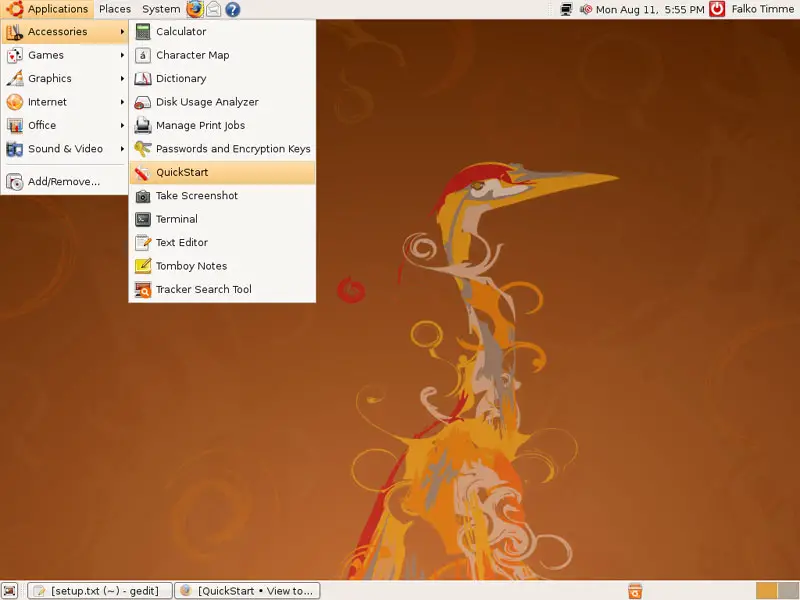800x600 pixels.
Task: Launch the Disk Usage Analyzer icon
Action: [143, 102]
